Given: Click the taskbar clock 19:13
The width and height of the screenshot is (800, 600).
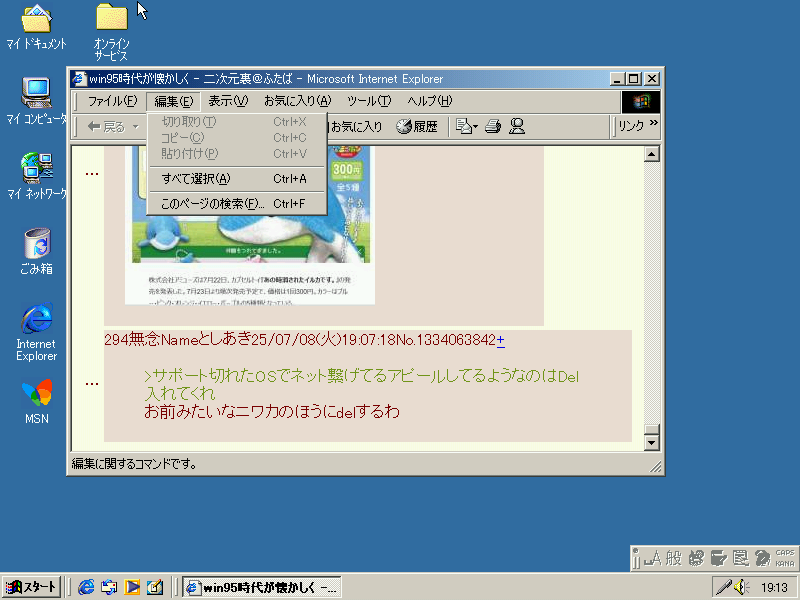Looking at the screenshot, I should tap(774, 588).
